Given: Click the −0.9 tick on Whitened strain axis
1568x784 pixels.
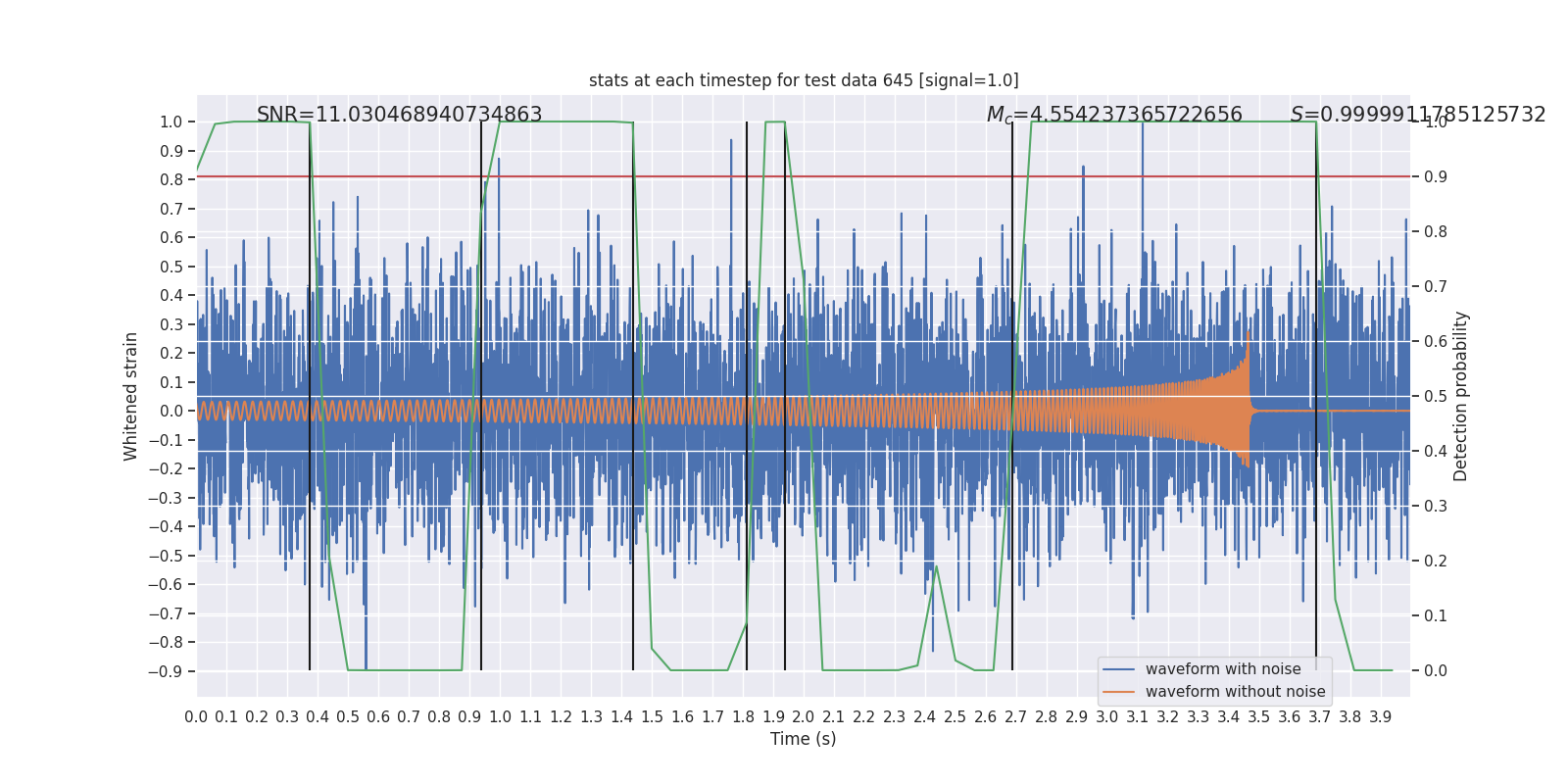Looking at the screenshot, I should point(166,671).
